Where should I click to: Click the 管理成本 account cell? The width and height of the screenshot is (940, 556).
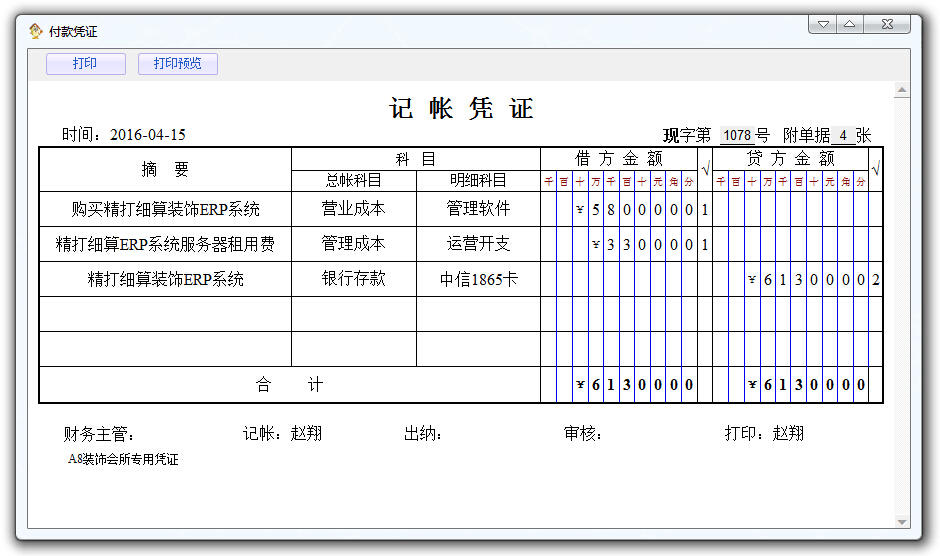pyautogui.click(x=353, y=244)
